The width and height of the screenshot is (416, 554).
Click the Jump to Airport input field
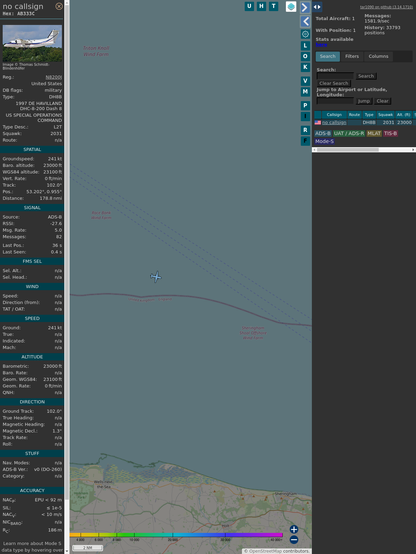tap(335, 101)
